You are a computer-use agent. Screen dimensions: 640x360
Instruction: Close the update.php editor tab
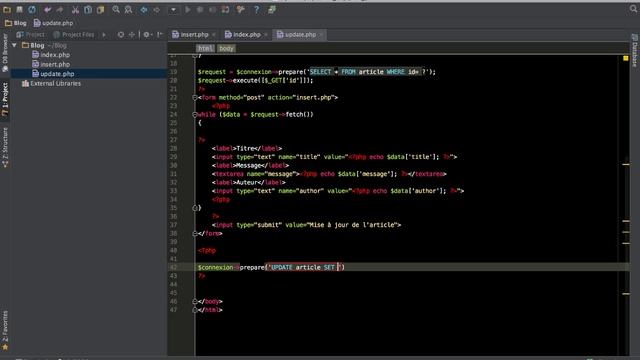(x=321, y=35)
